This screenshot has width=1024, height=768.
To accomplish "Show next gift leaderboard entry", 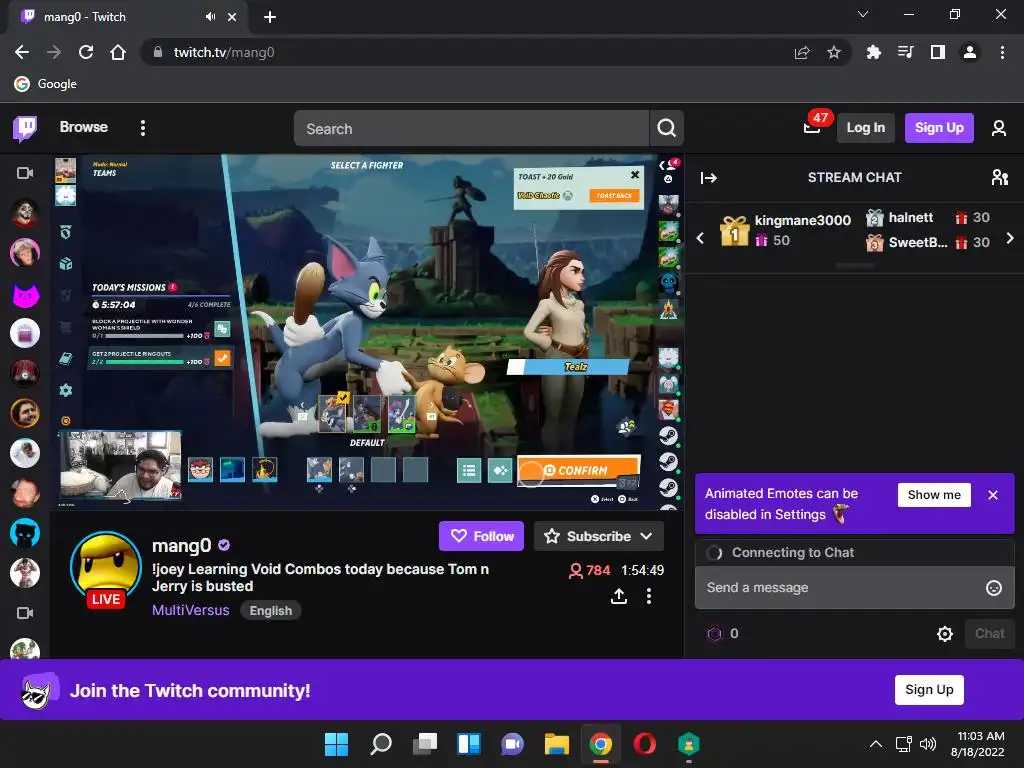I will [x=1010, y=238].
